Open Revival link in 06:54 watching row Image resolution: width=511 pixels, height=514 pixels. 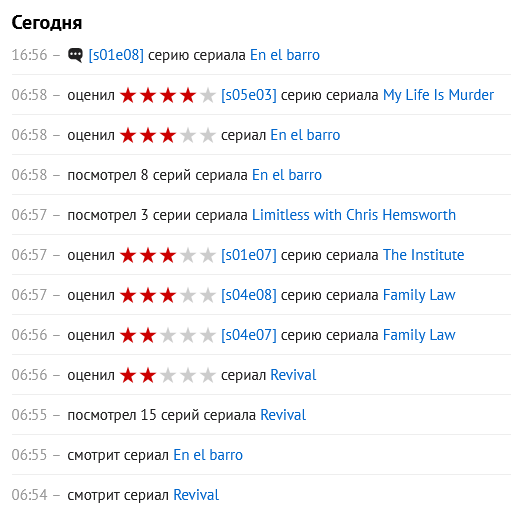pos(196,495)
